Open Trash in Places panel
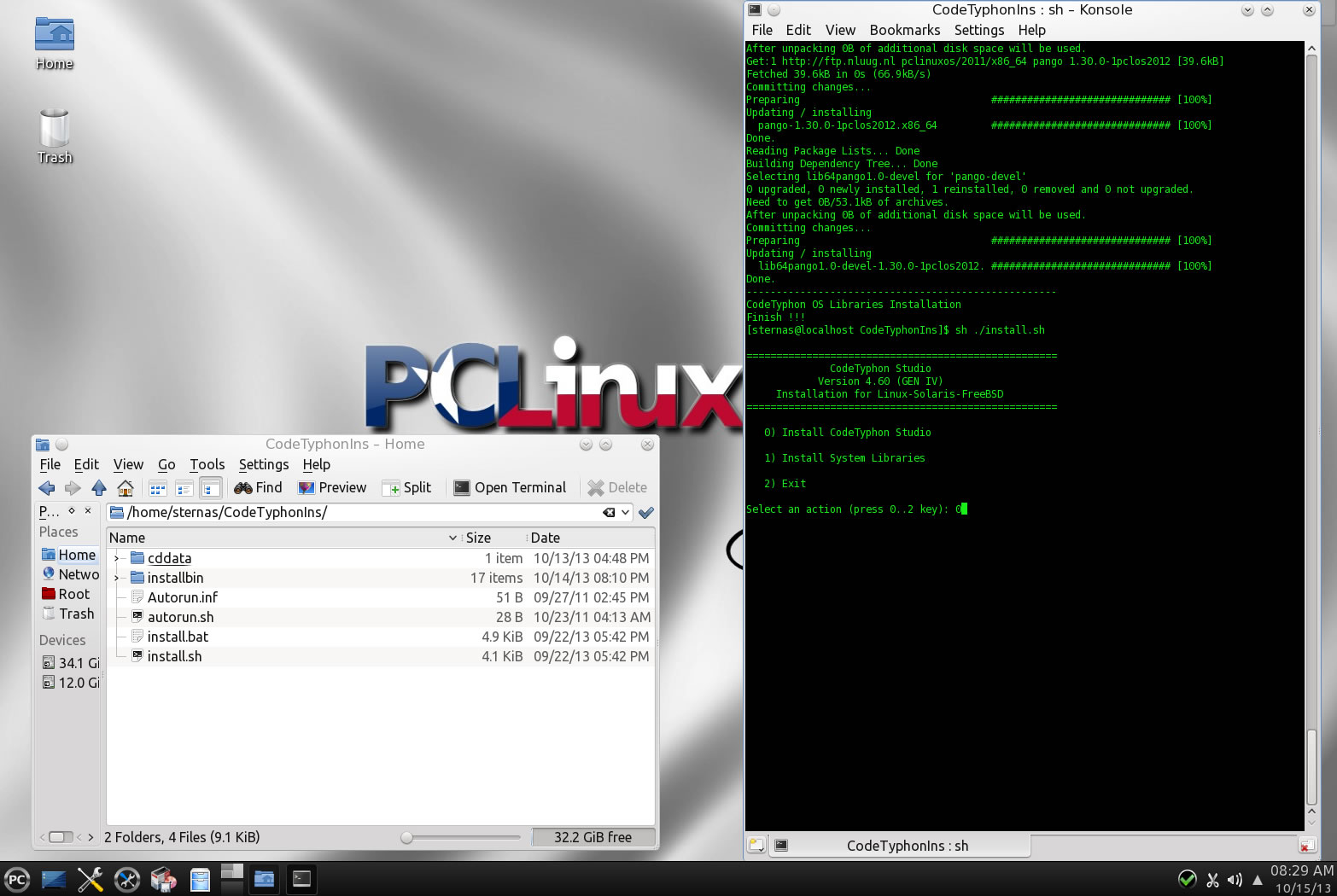The width and height of the screenshot is (1337, 896). point(69,614)
